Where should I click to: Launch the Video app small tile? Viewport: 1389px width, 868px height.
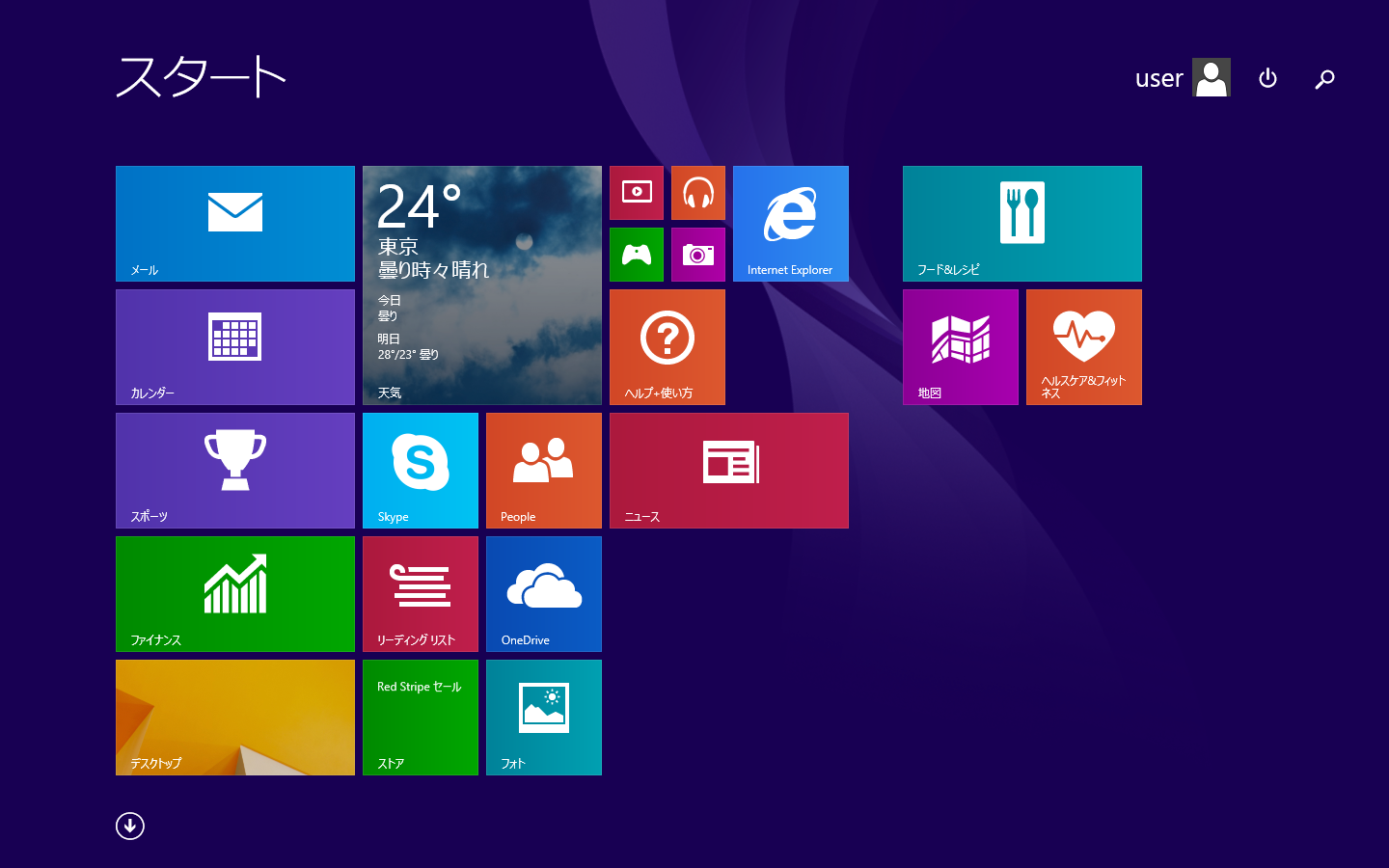(637, 193)
